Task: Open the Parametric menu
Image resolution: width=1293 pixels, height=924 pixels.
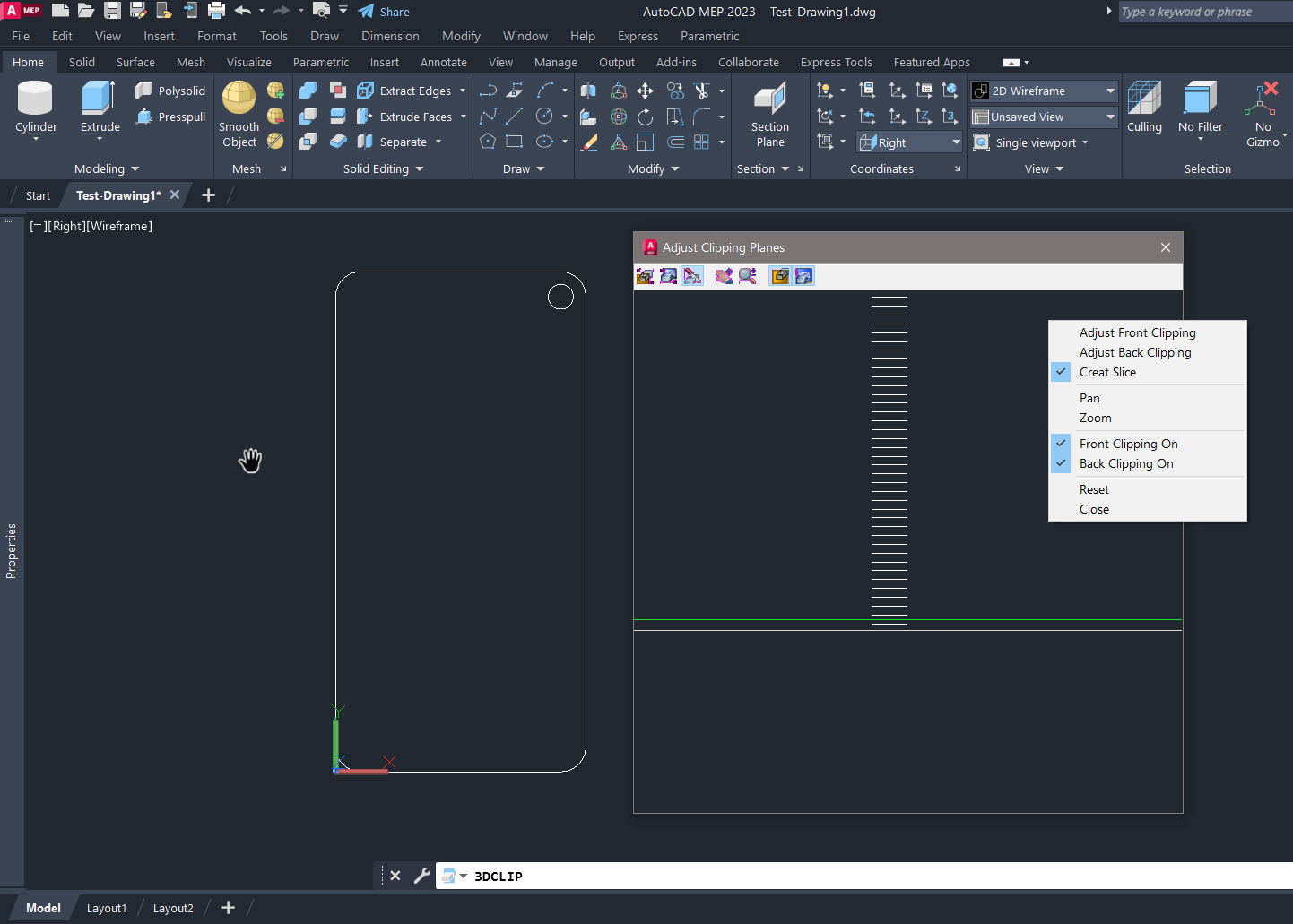Action: click(x=709, y=36)
